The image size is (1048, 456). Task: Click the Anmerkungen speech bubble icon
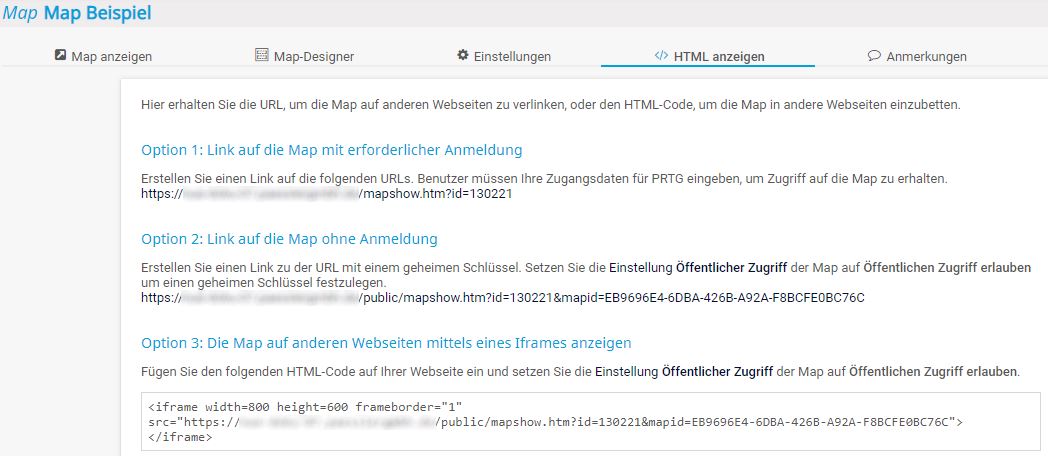coord(874,56)
